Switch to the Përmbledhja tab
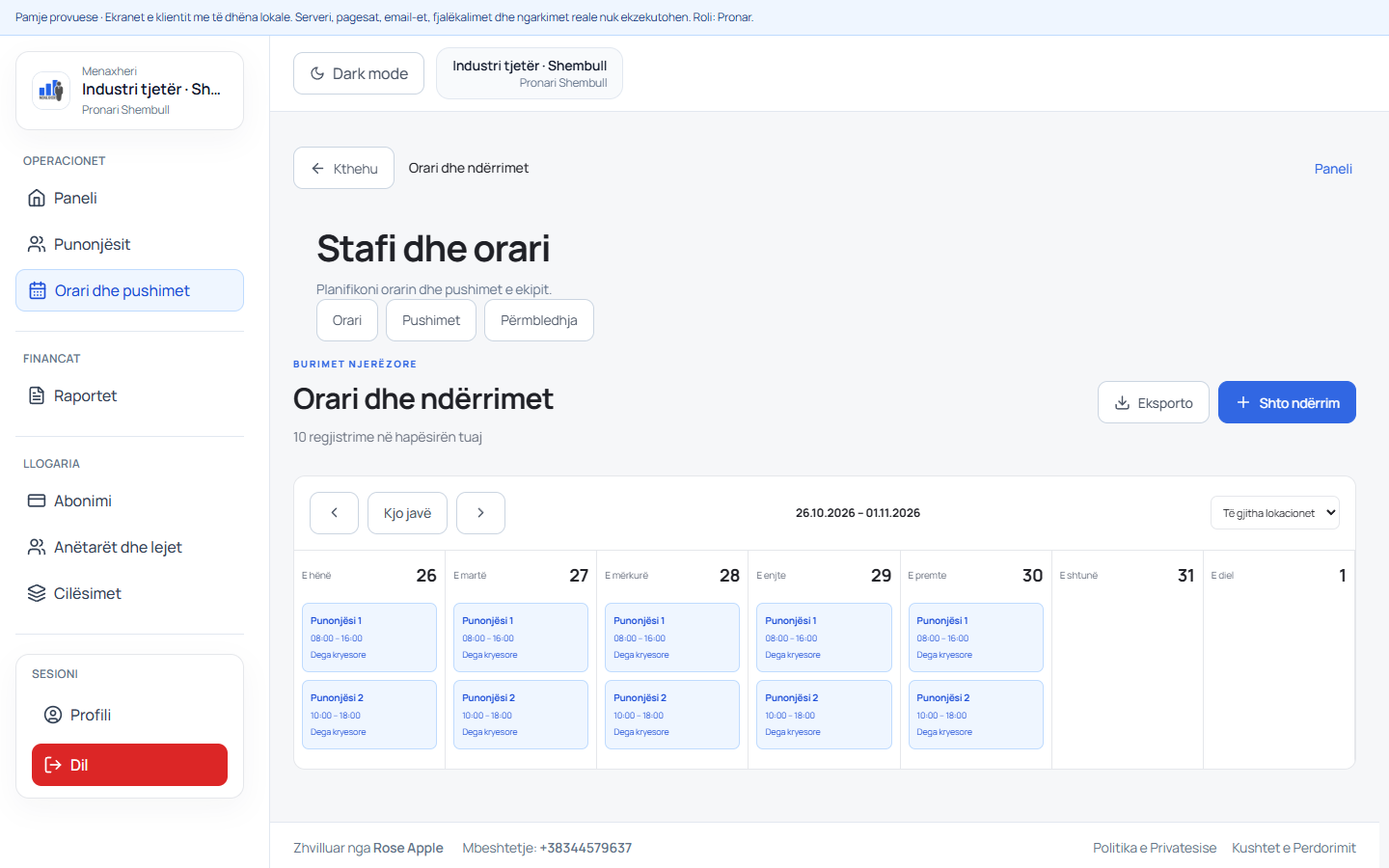Screen dimensions: 1389x868 [539, 320]
